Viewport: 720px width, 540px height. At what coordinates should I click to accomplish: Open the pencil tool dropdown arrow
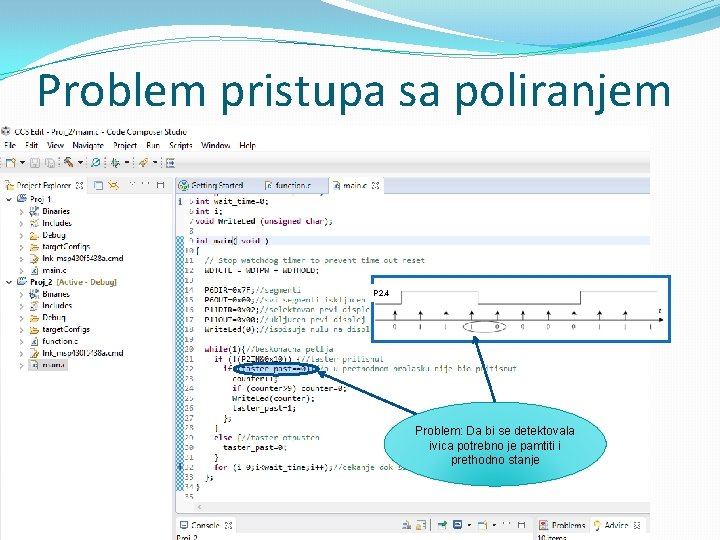pos(155,163)
